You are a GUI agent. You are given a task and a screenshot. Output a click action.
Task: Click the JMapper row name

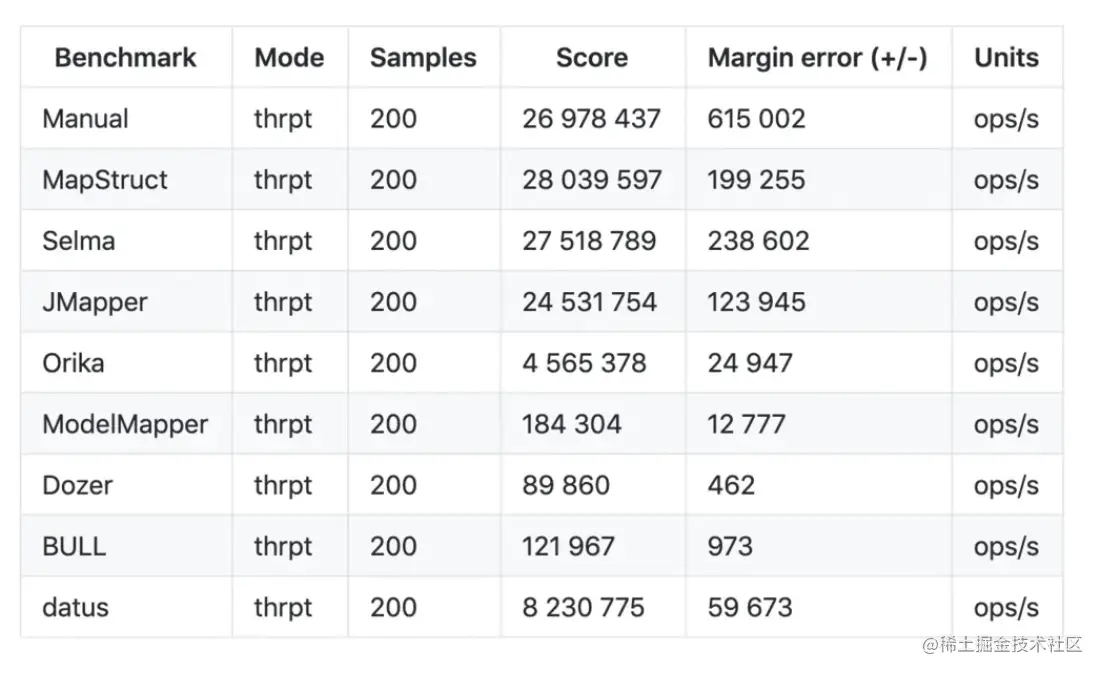[x=94, y=302]
